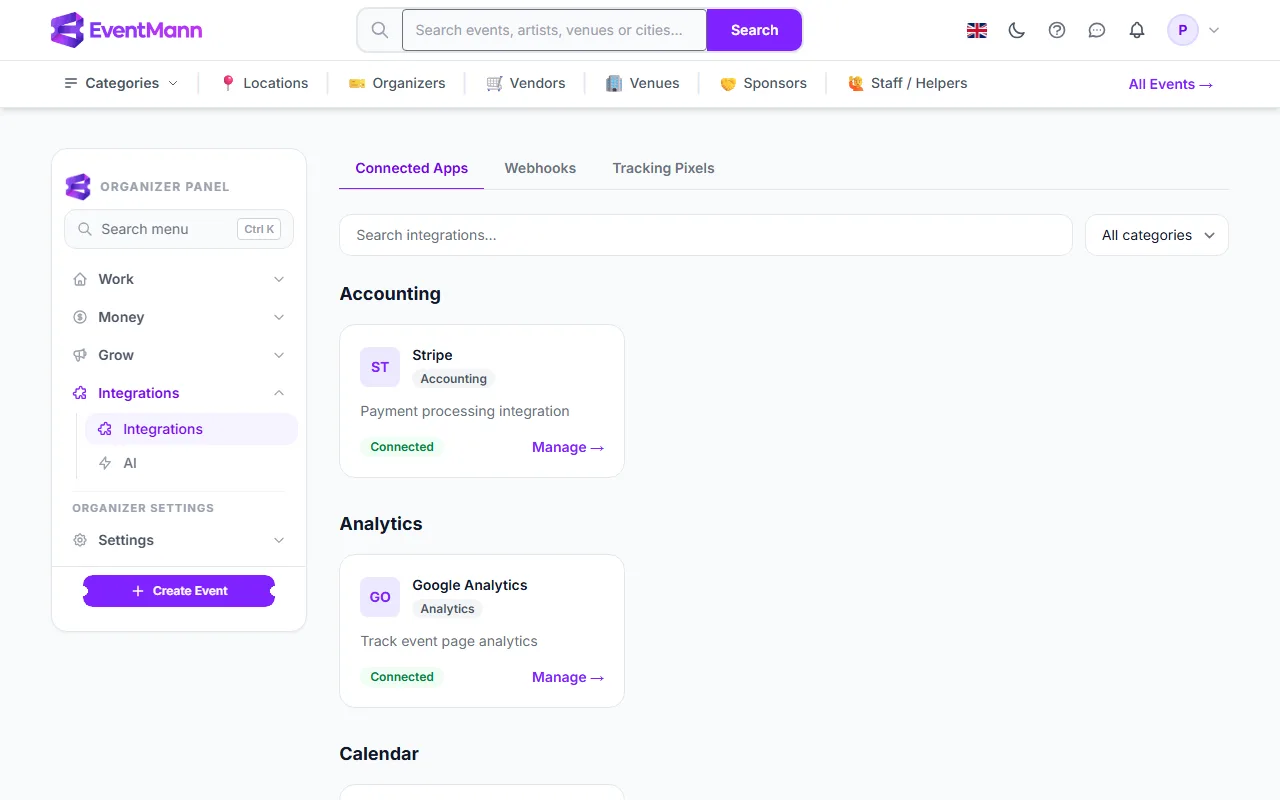Click Stripe's Connected status badge
The height and width of the screenshot is (800, 1280).
tap(402, 447)
